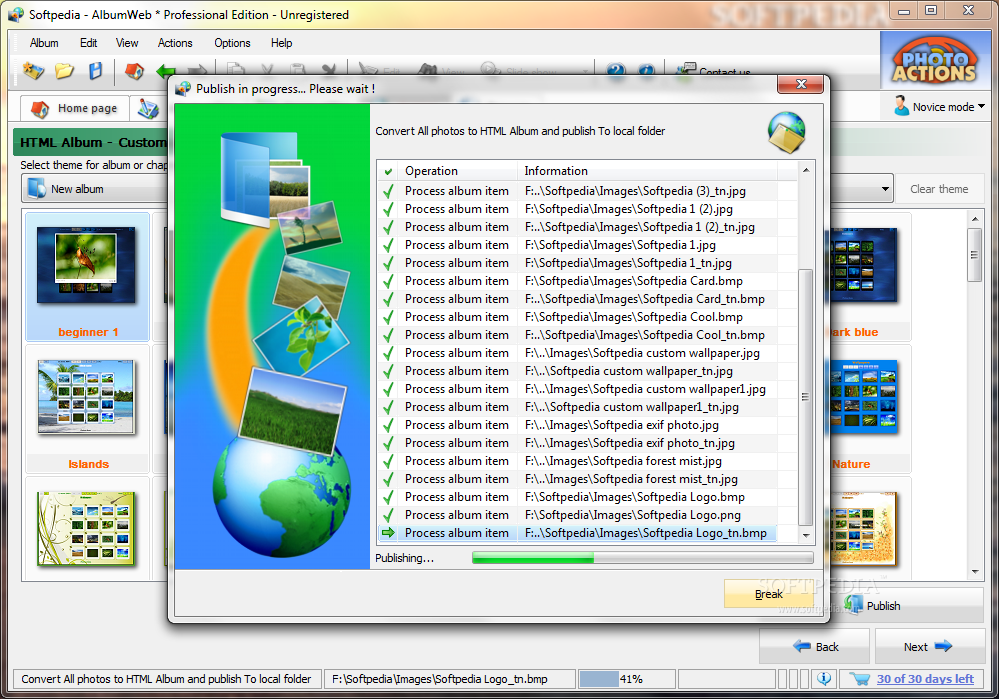Viewport: 999px width, 699px height.
Task: Click the operation list scroll down arrow
Action: [806, 535]
